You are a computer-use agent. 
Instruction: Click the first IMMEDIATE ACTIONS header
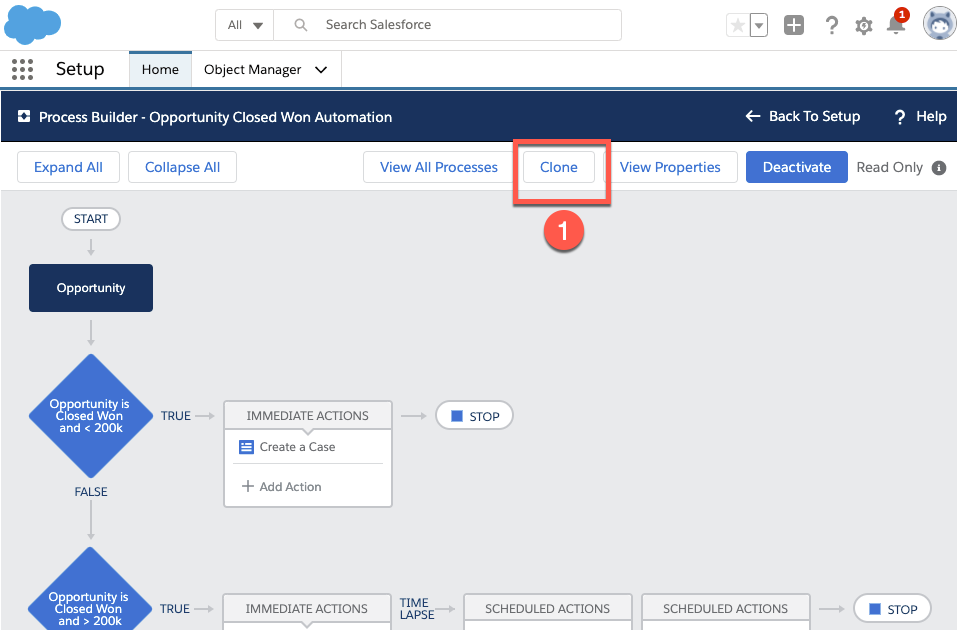(x=308, y=416)
